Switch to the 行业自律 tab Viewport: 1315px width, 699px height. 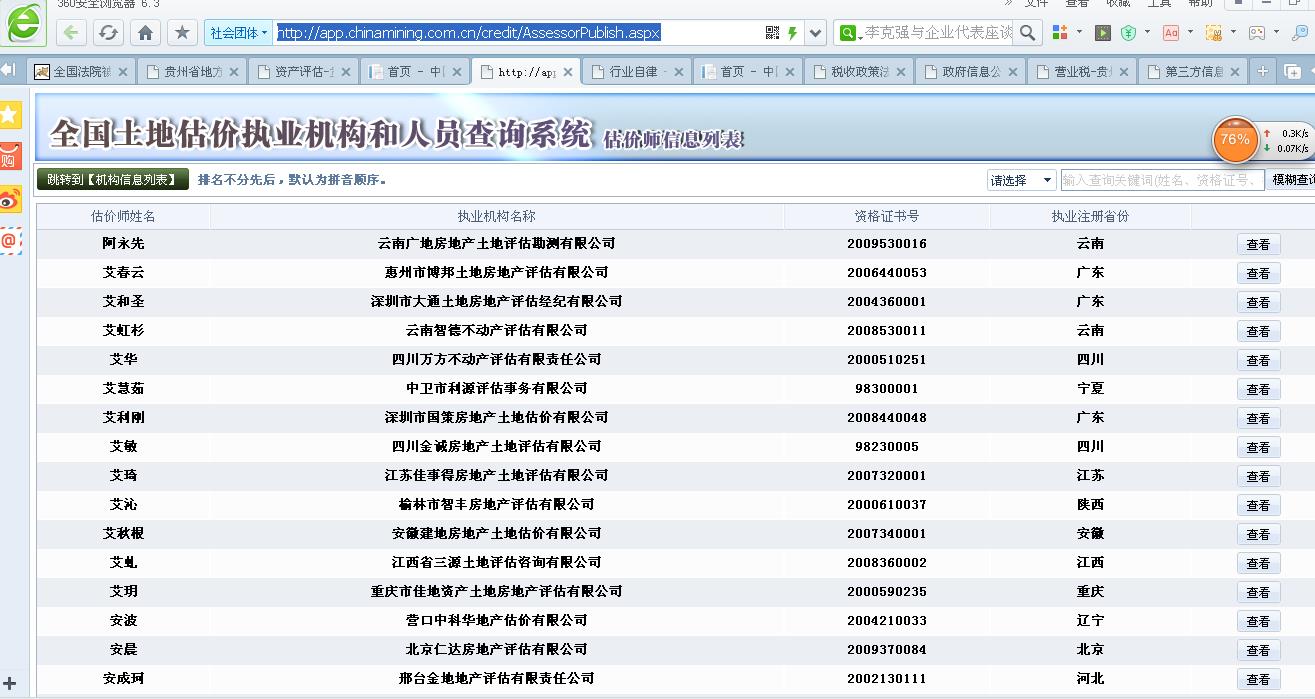(636, 72)
